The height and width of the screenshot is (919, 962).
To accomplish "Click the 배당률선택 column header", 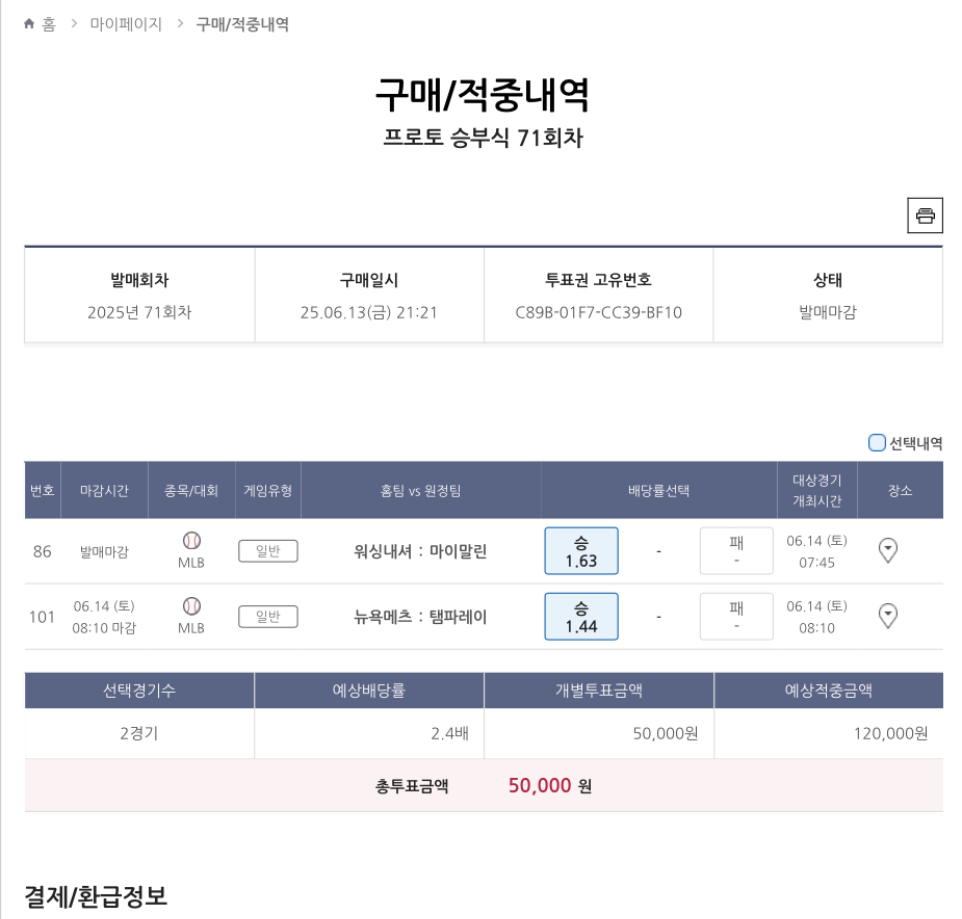I will (x=658, y=491).
